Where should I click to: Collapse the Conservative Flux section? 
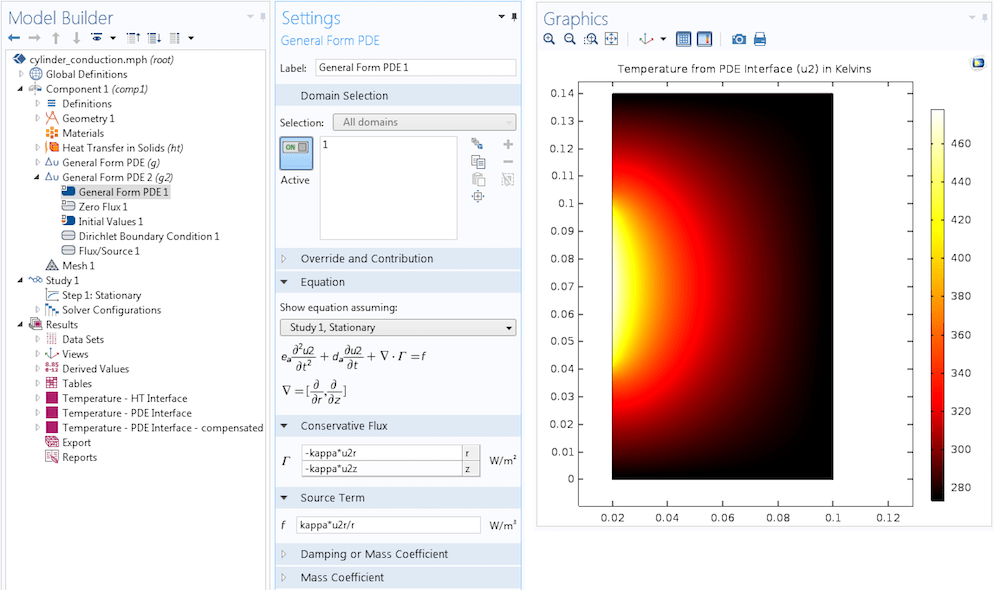(284, 425)
